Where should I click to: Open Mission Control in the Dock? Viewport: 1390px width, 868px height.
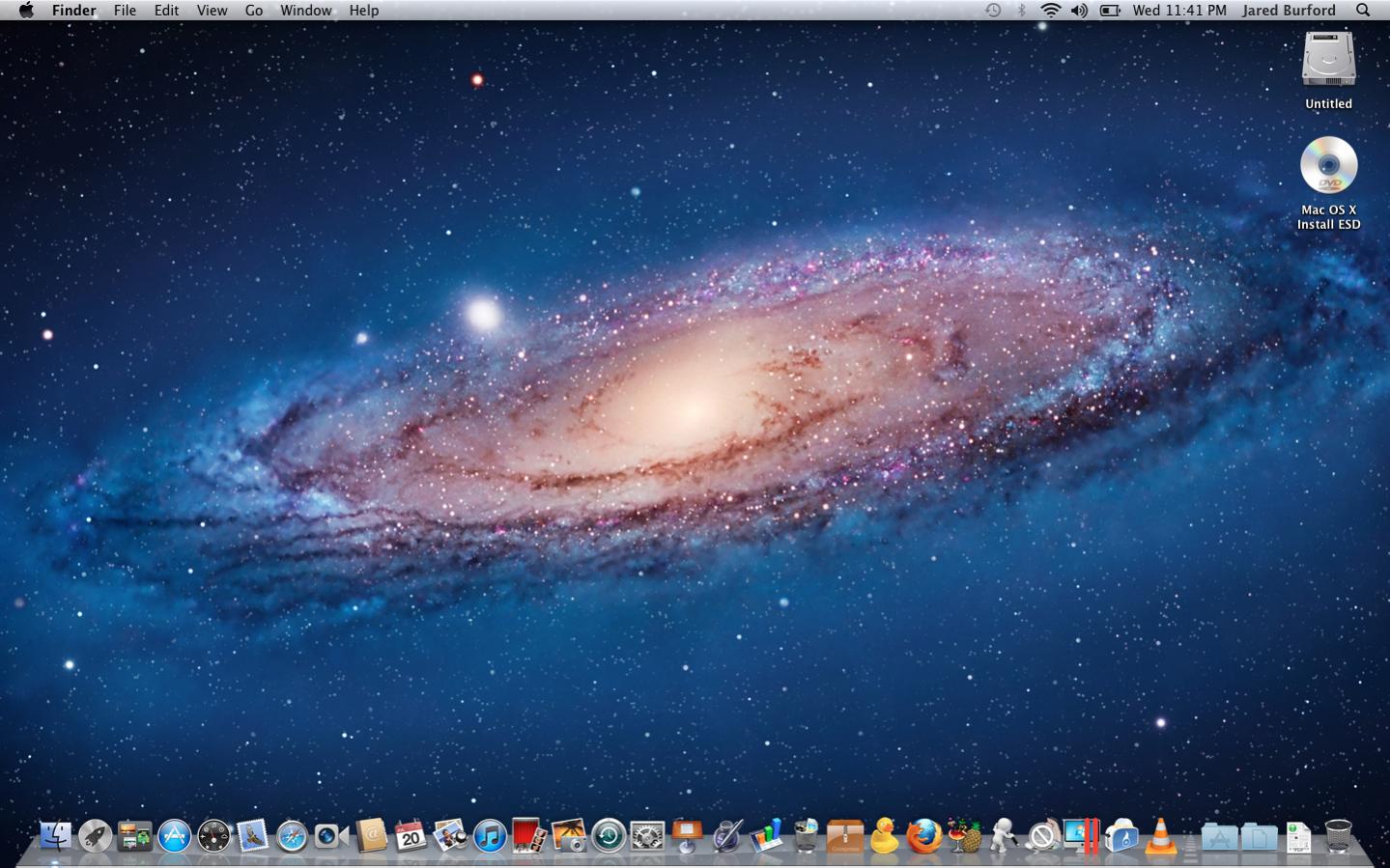point(134,835)
